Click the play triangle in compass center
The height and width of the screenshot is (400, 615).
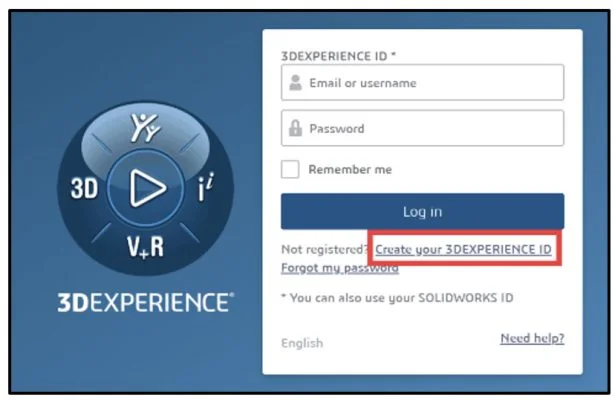(x=147, y=188)
